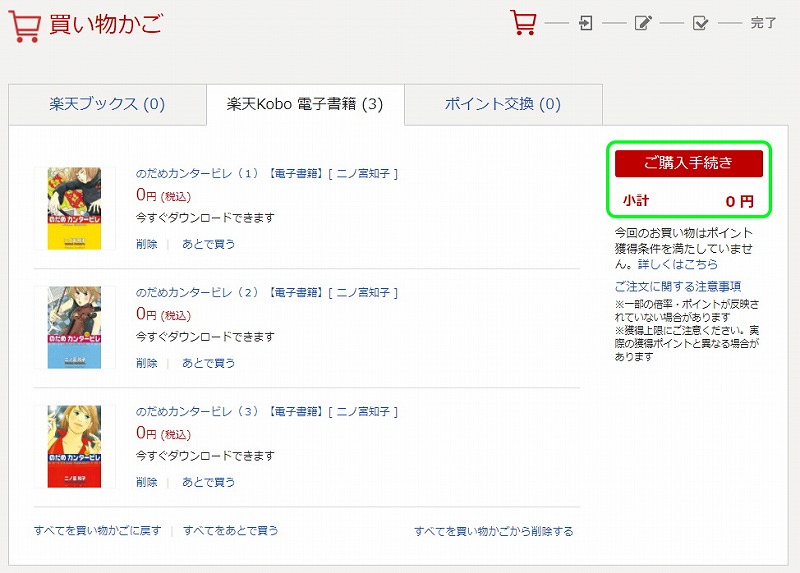Click the subtotal amount 0 円
Image resolution: width=800 pixels, height=573 pixels.
[739, 201]
